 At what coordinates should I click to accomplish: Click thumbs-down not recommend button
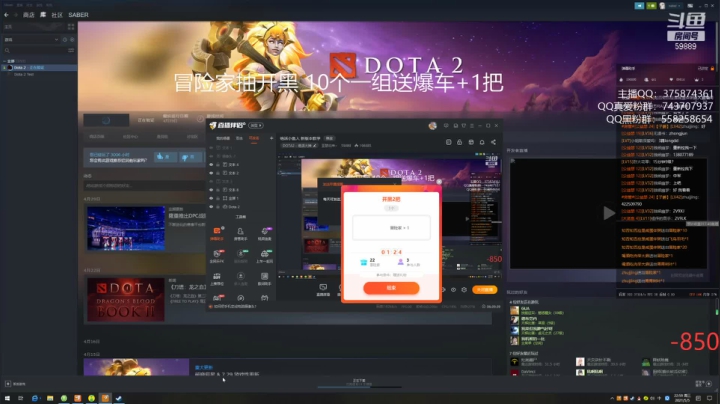click(x=190, y=157)
